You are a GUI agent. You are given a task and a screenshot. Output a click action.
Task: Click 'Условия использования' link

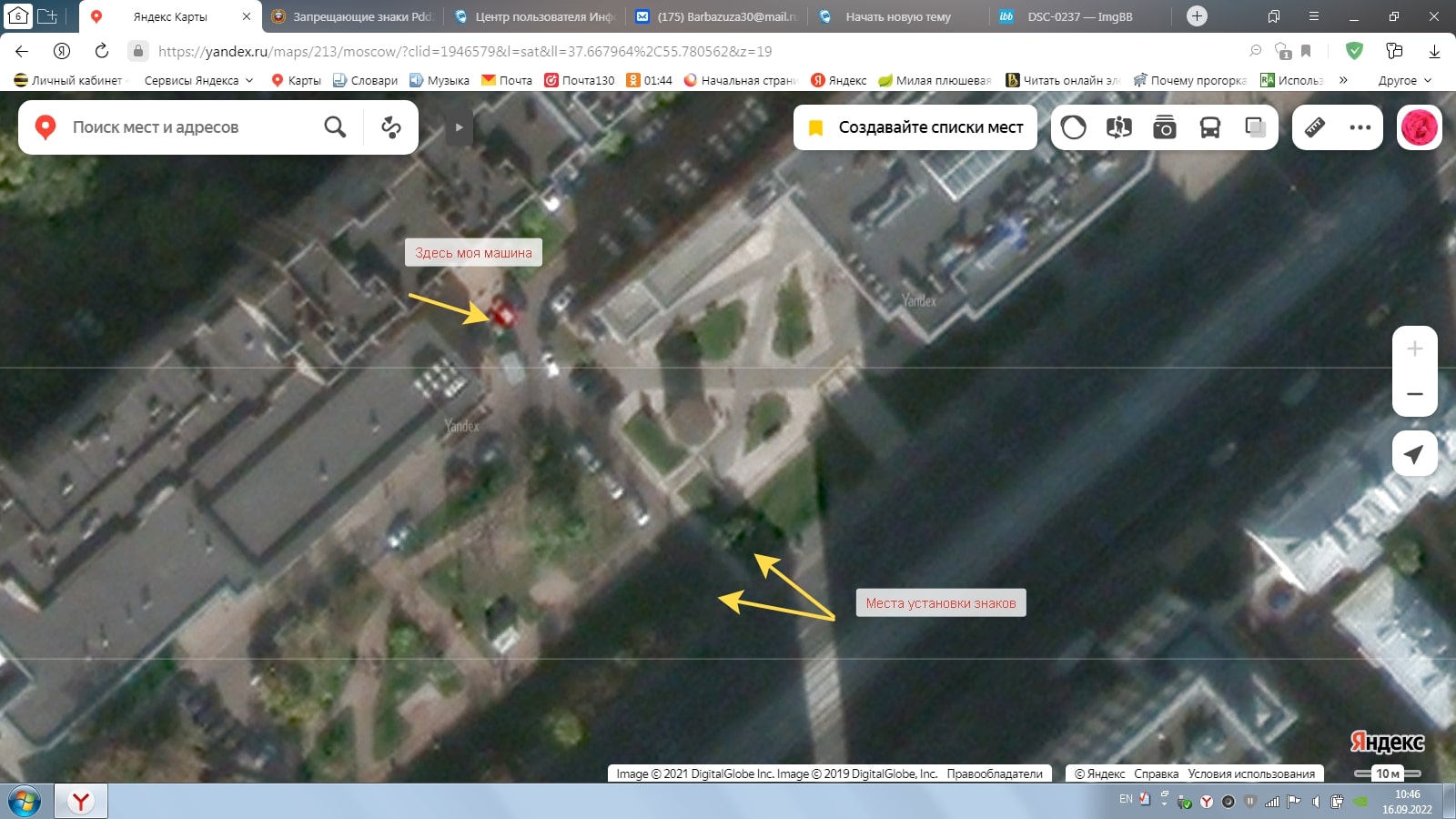tap(1251, 773)
